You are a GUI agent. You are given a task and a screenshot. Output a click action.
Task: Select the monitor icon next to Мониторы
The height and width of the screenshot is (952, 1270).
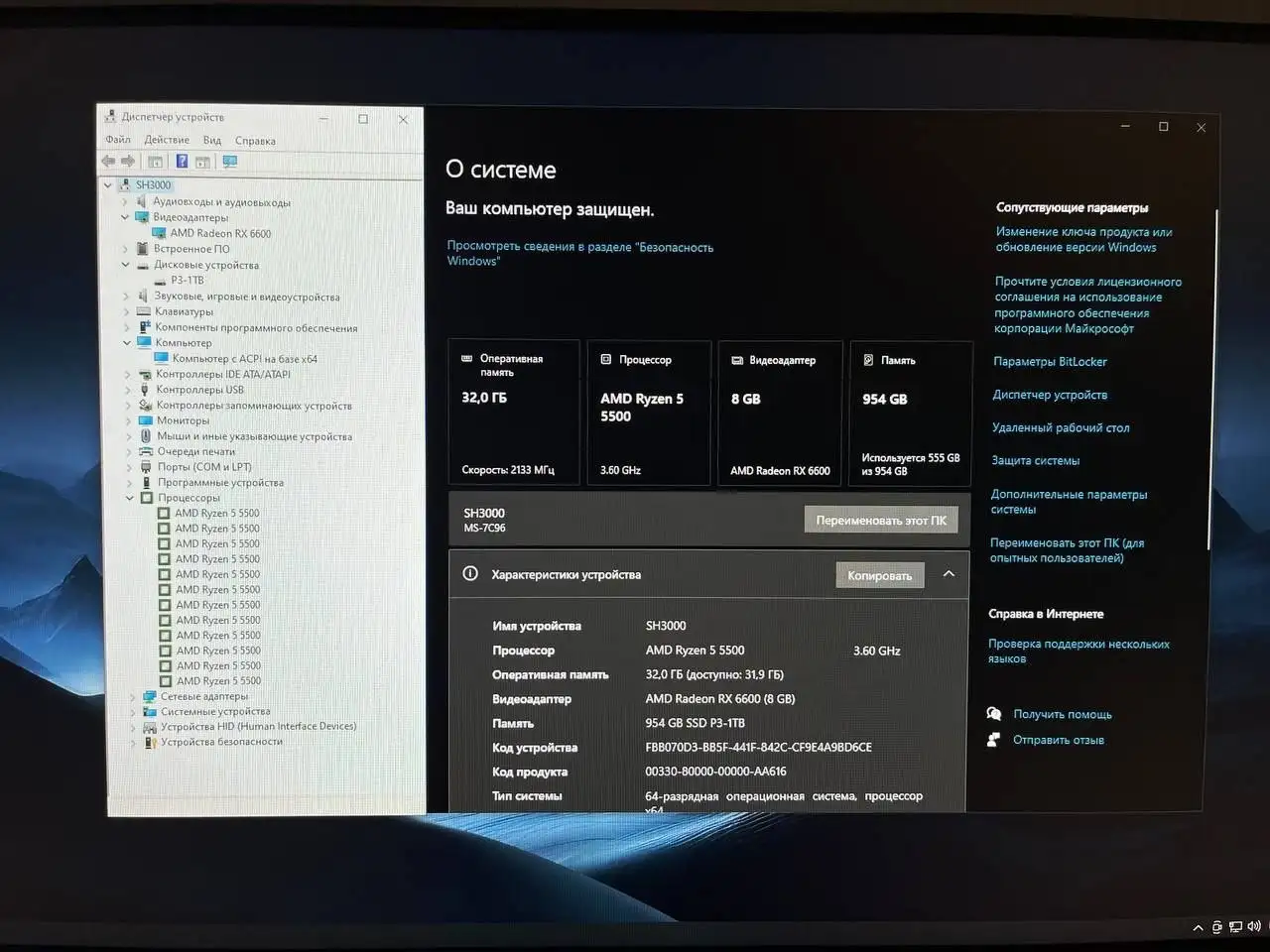(x=146, y=420)
